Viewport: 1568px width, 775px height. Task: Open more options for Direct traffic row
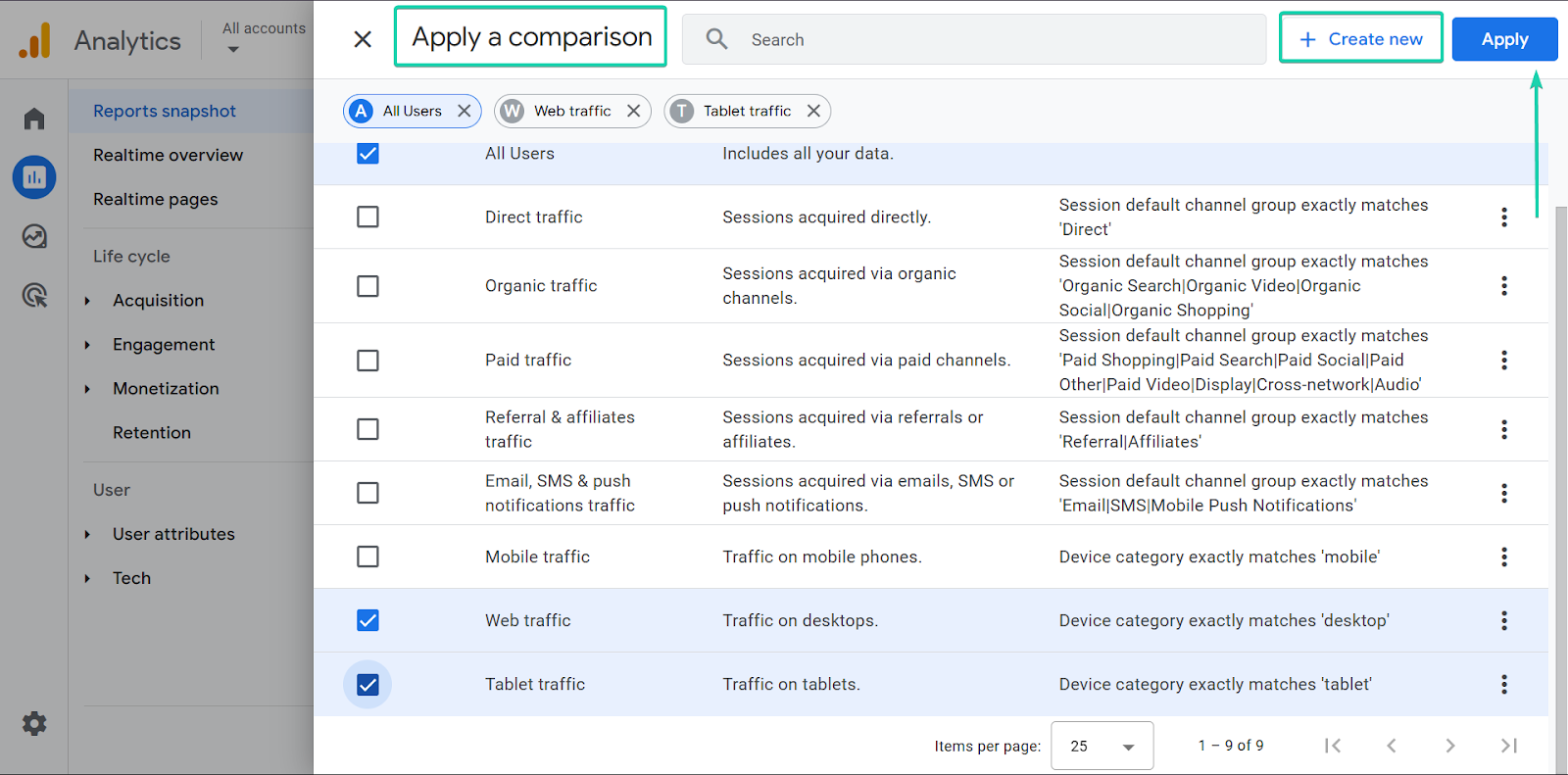click(x=1504, y=218)
